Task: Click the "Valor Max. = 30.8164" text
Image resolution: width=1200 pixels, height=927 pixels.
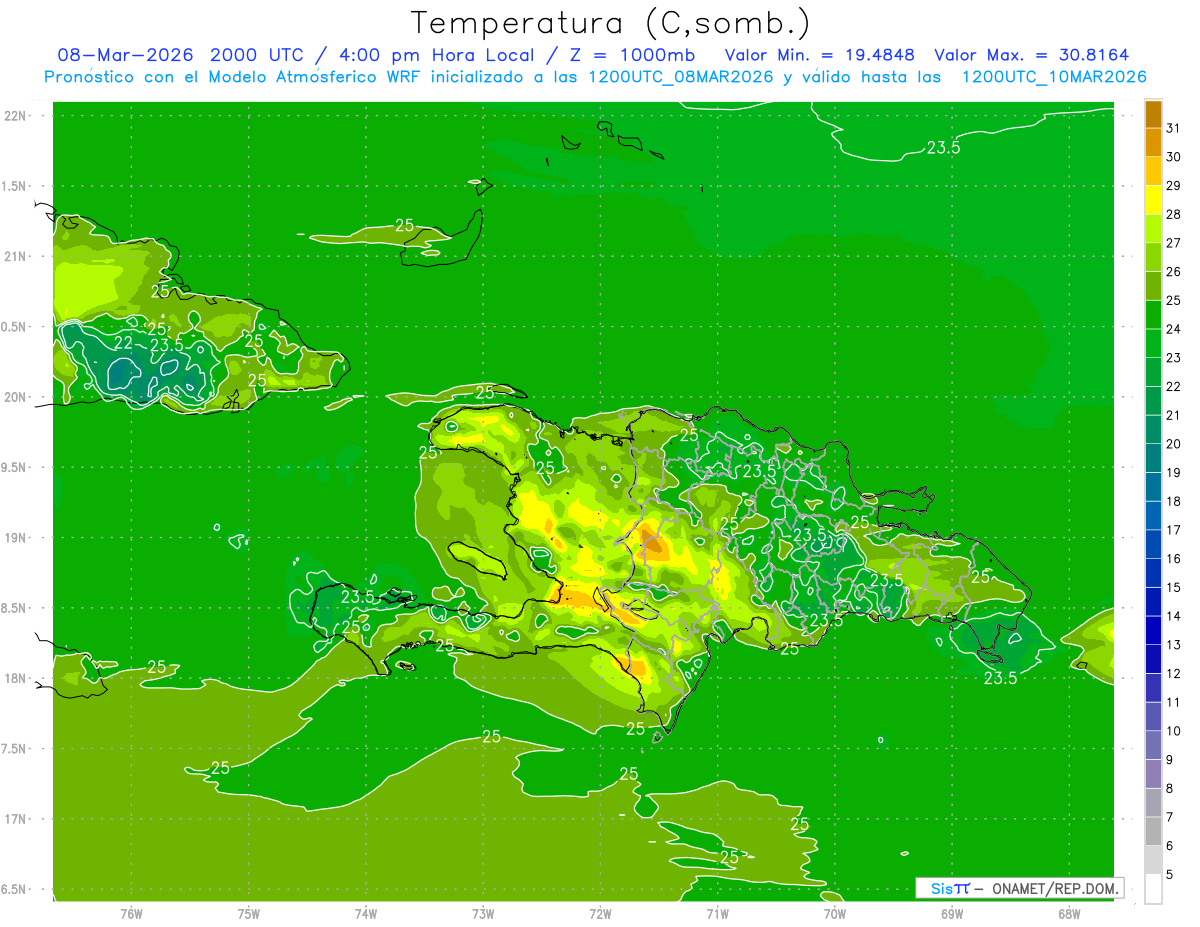Action: pos(1032,55)
